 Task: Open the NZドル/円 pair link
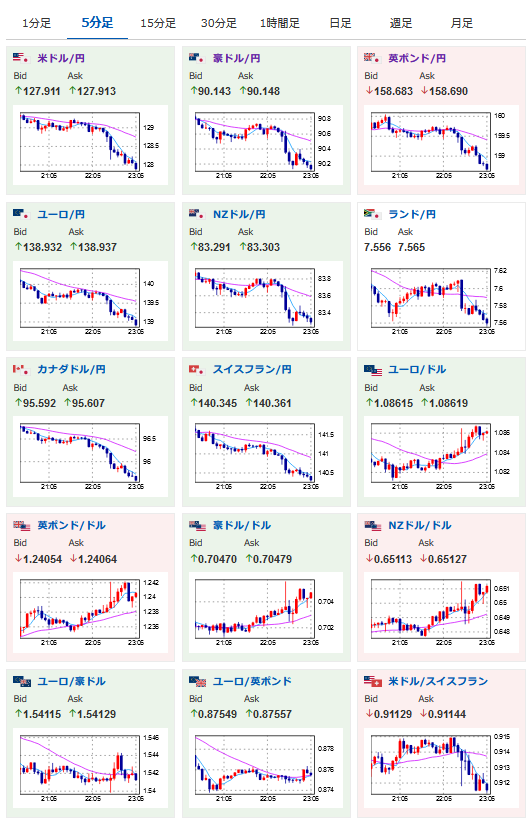(239, 214)
